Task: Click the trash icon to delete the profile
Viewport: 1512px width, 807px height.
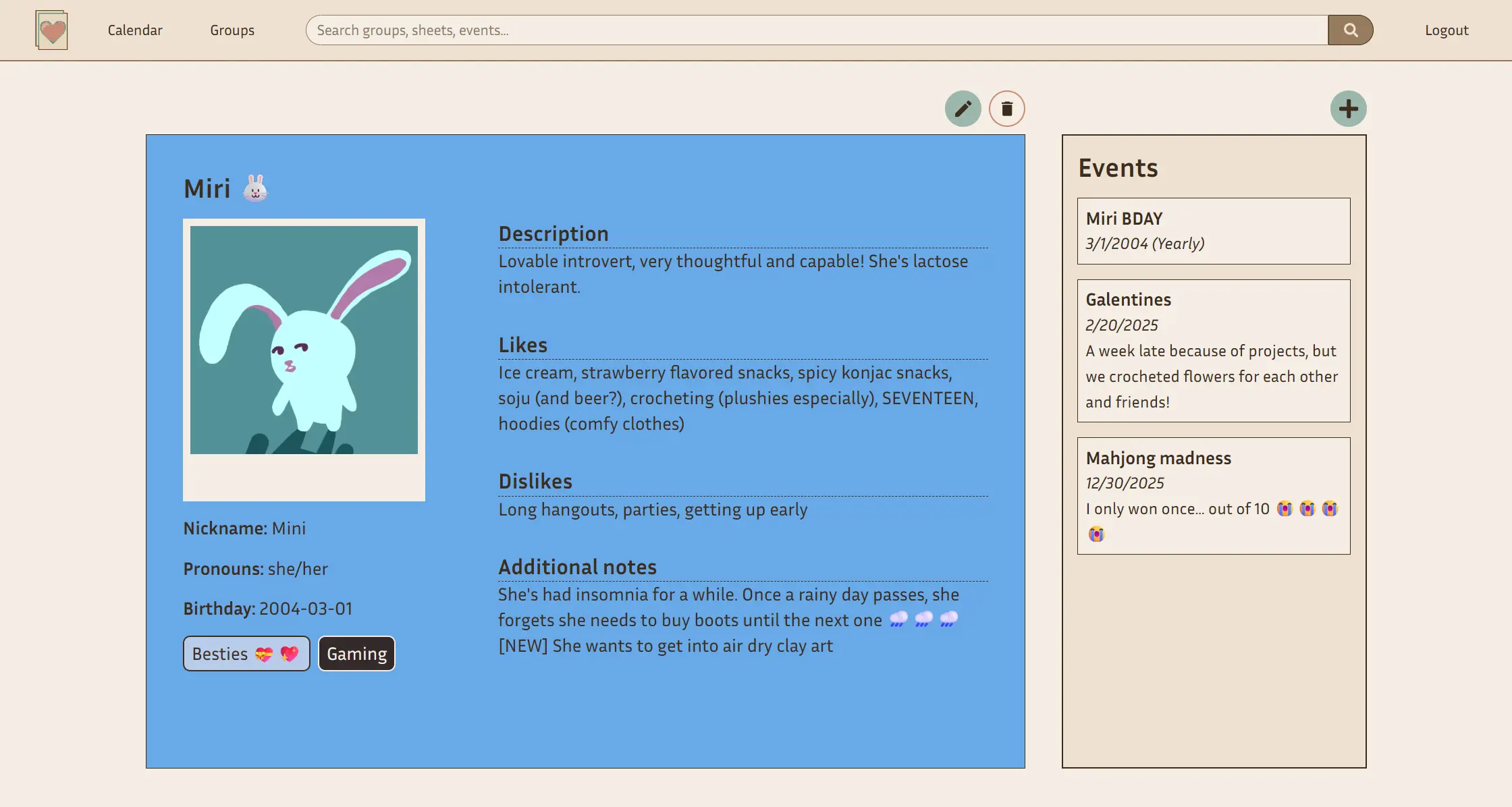Action: [x=1007, y=108]
